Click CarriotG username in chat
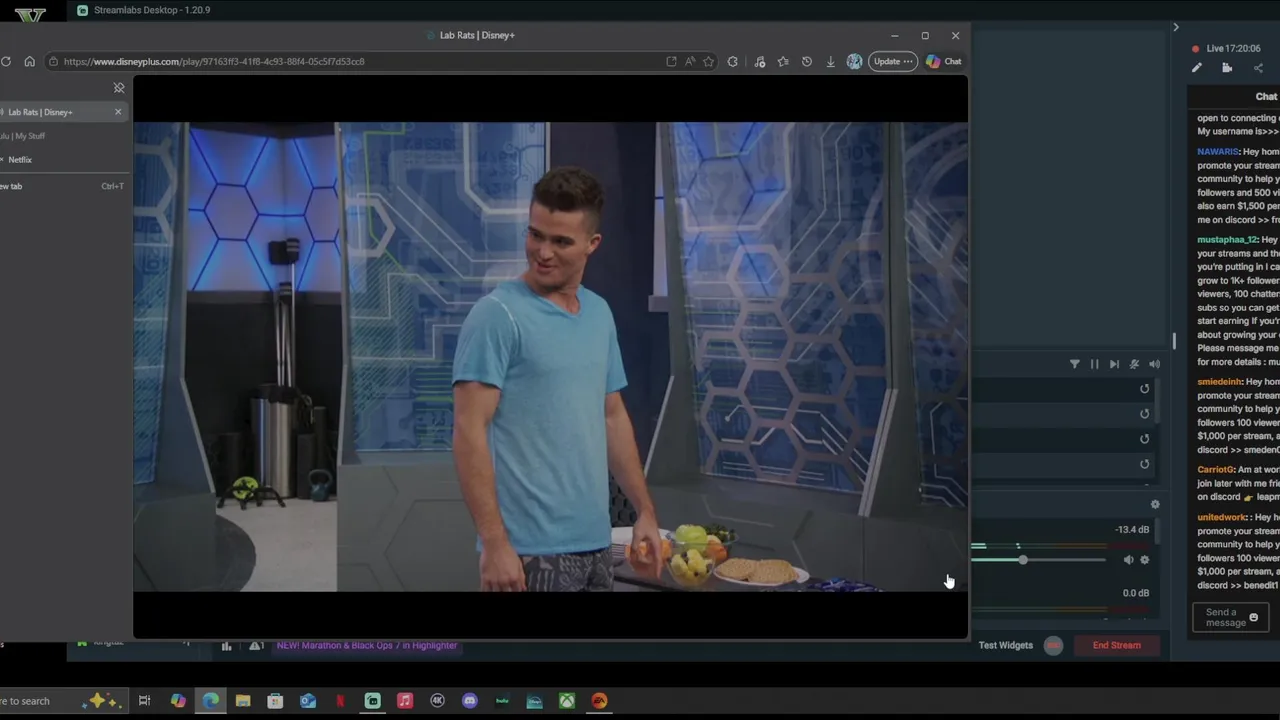Screen dimensions: 1280x720 point(1215,469)
